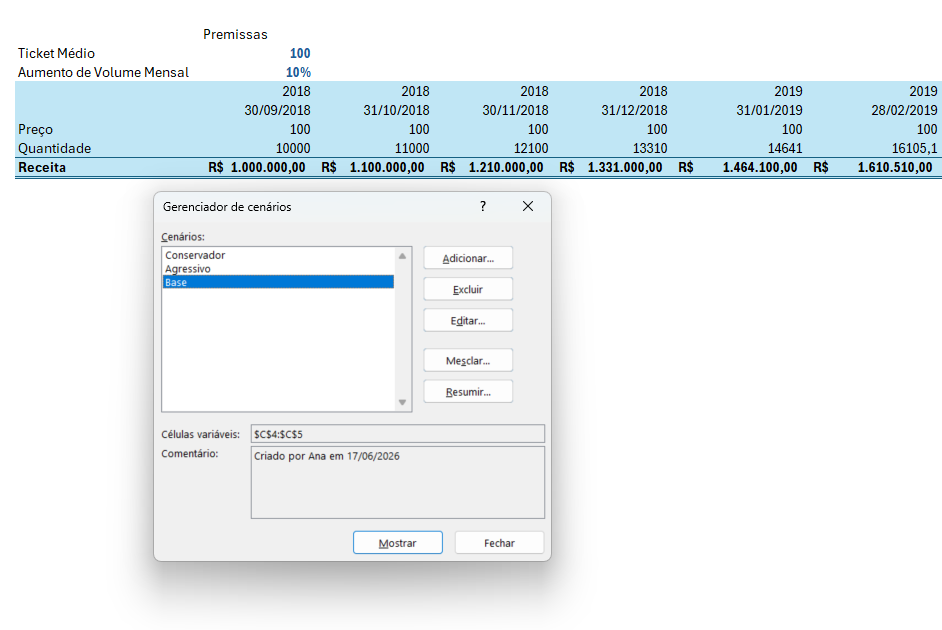The width and height of the screenshot is (942, 630).
Task: Open the dialog help question mark
Action: (483, 206)
